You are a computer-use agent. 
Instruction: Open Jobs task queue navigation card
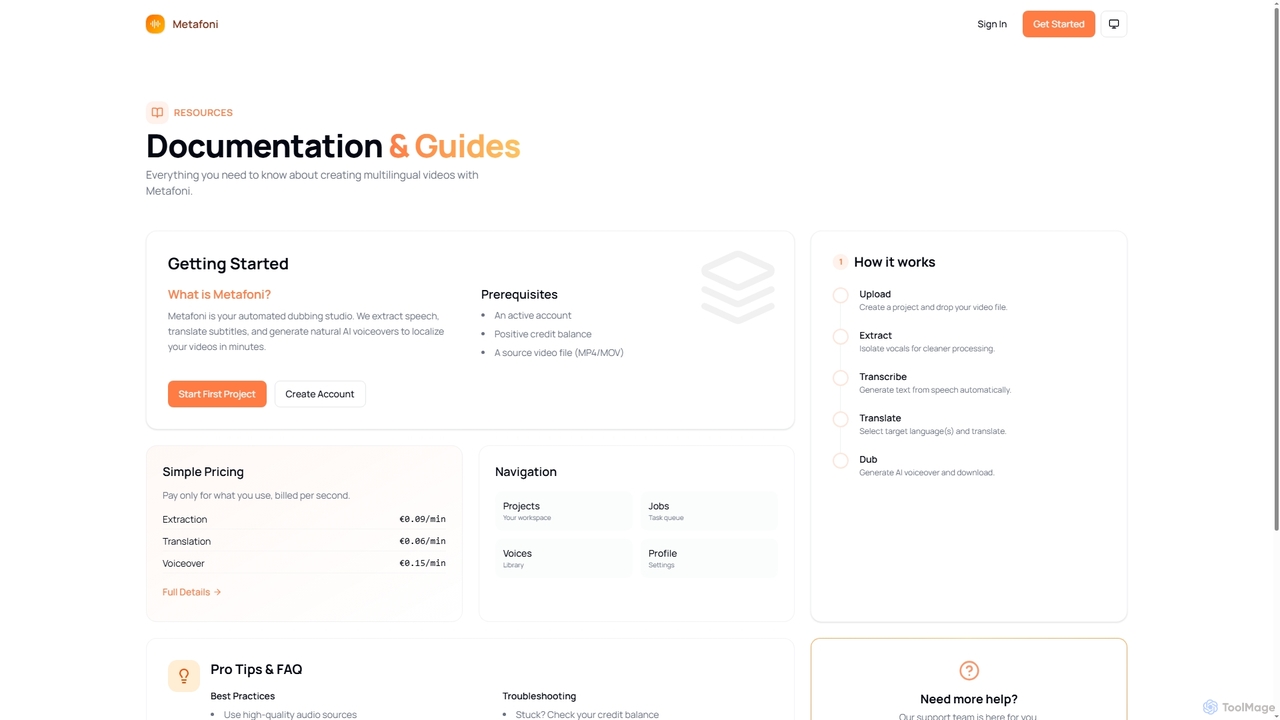pos(709,511)
